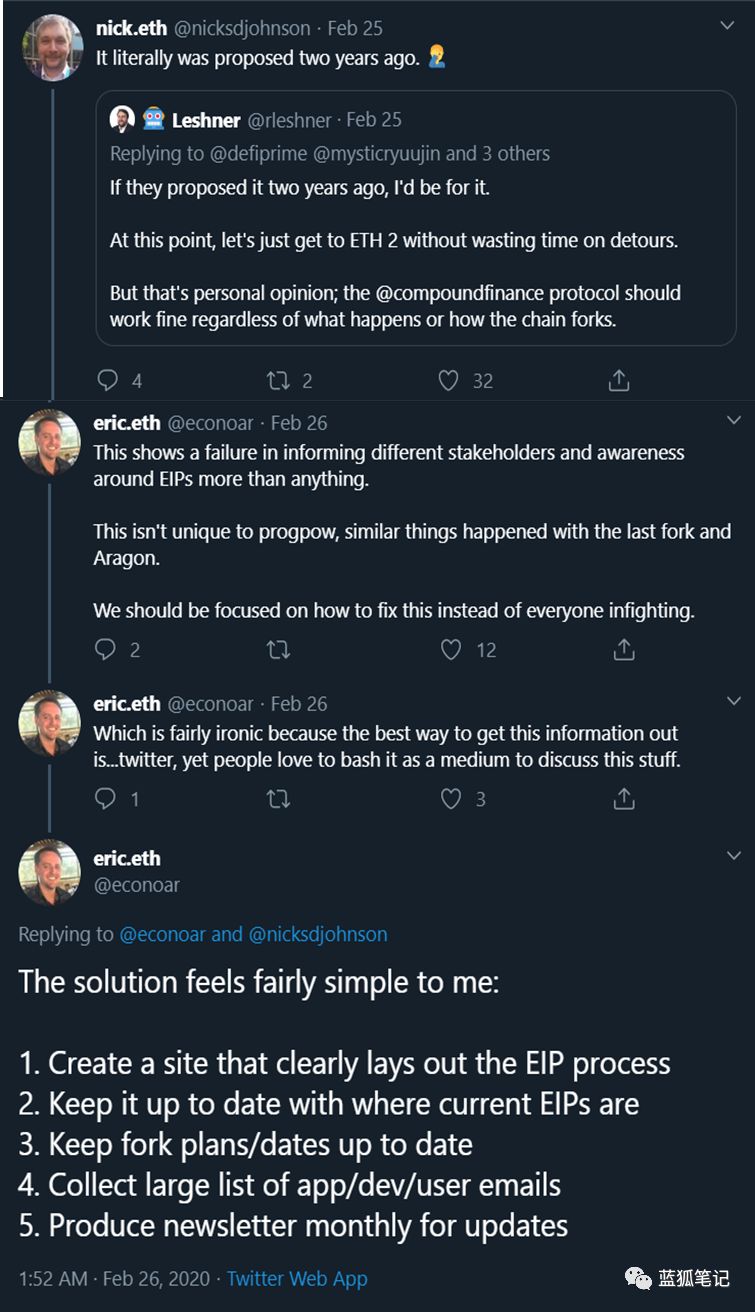Like eric.eth's tweet with 3 likes
The height and width of the screenshot is (1312, 755).
tap(452, 799)
